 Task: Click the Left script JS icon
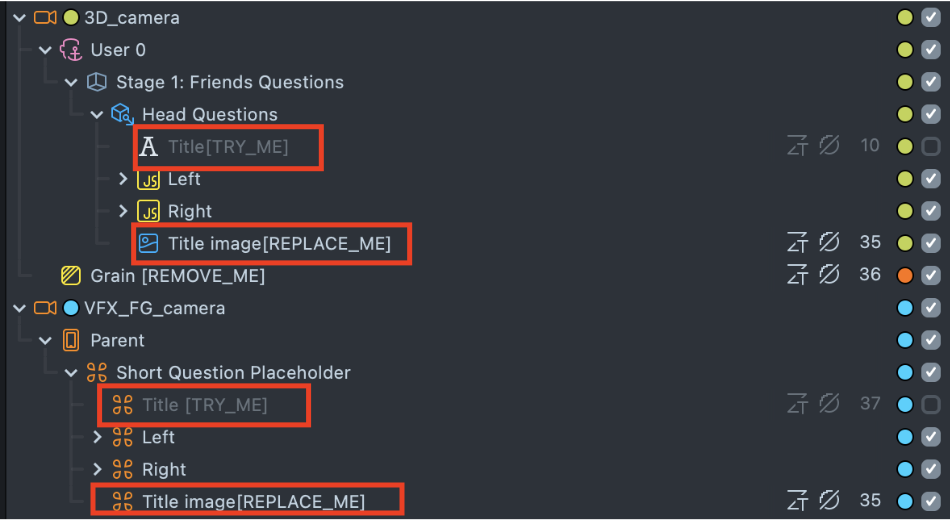coord(148,179)
